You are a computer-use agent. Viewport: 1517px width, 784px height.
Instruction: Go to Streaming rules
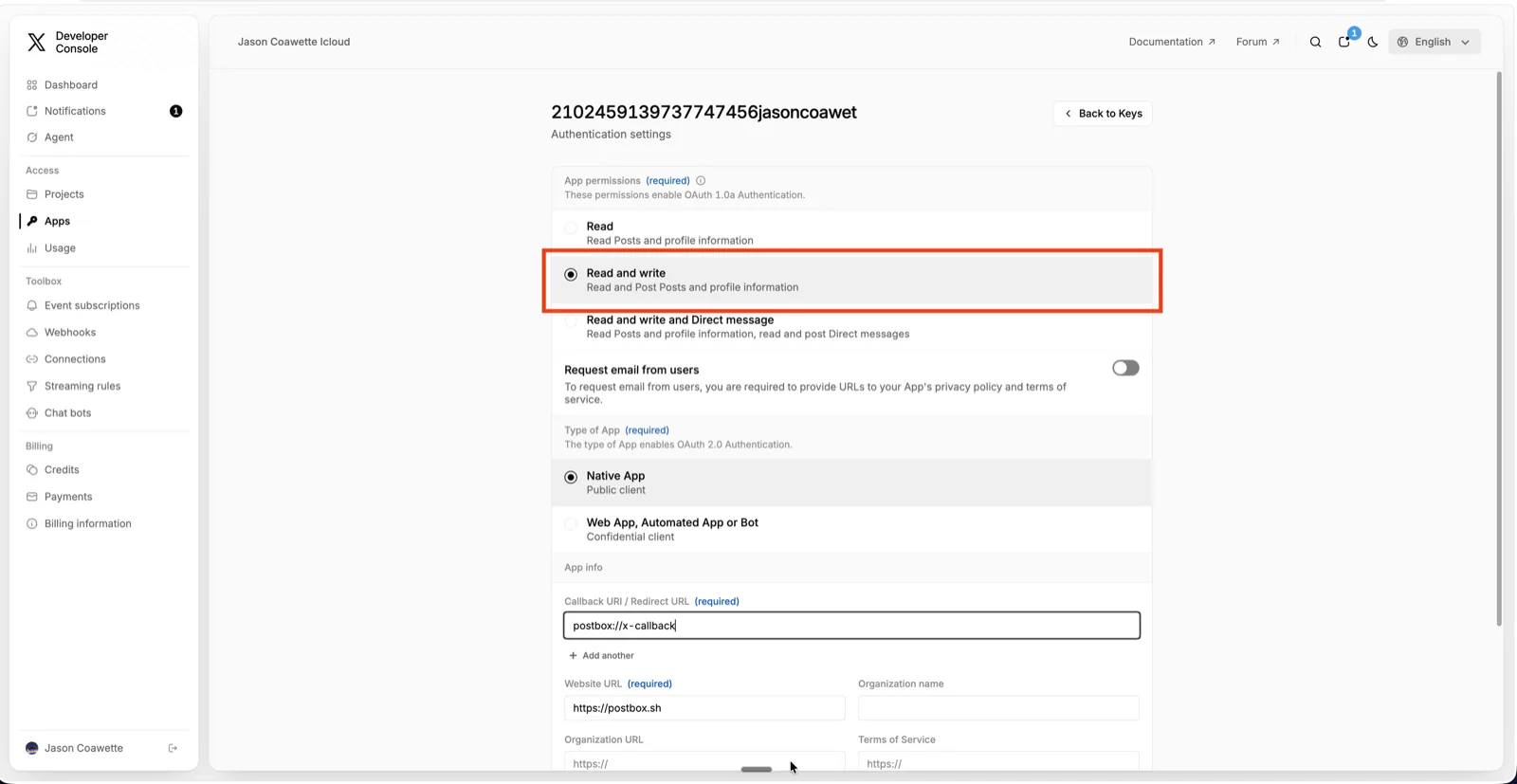(82, 386)
